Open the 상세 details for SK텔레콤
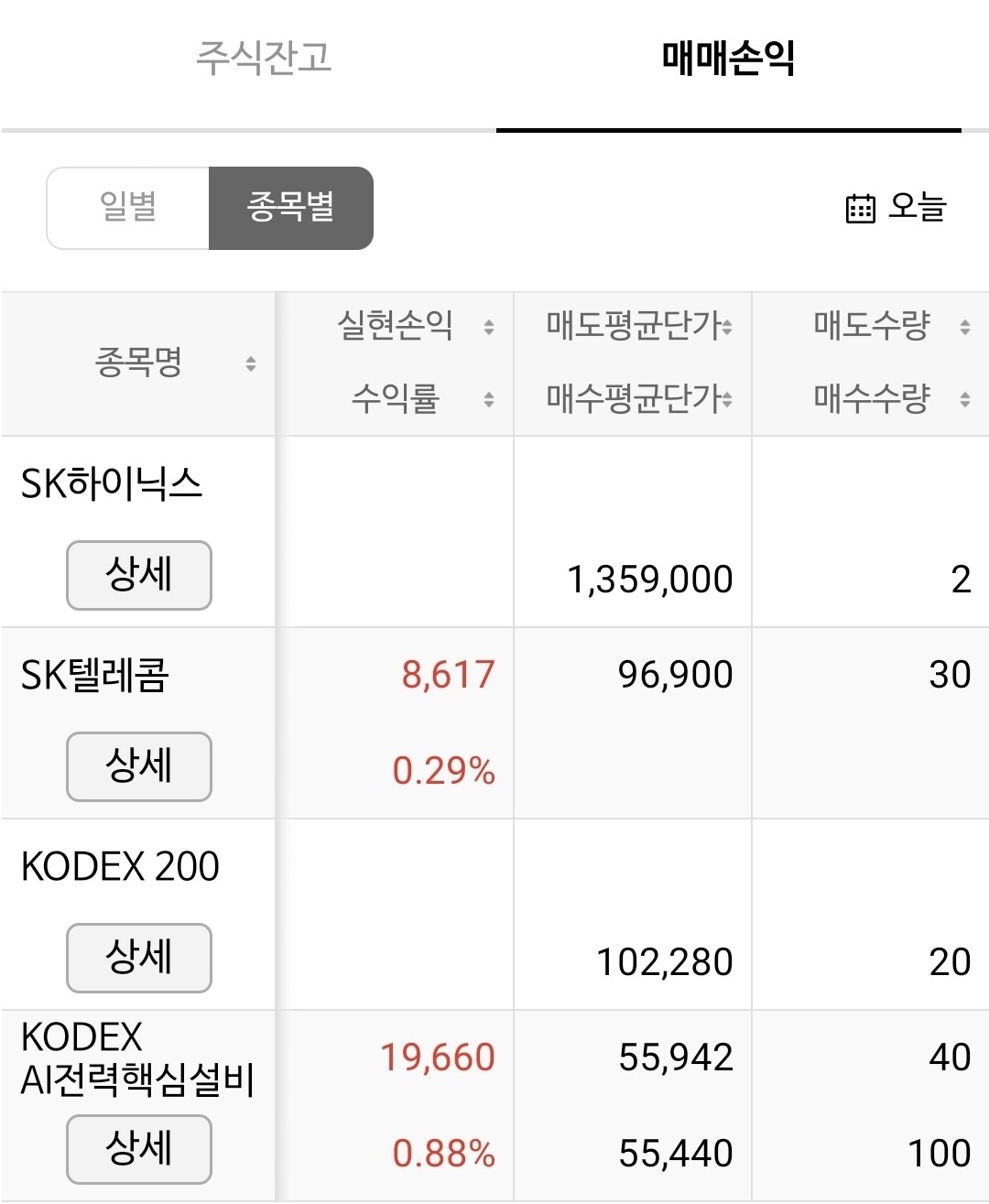 [x=139, y=766]
